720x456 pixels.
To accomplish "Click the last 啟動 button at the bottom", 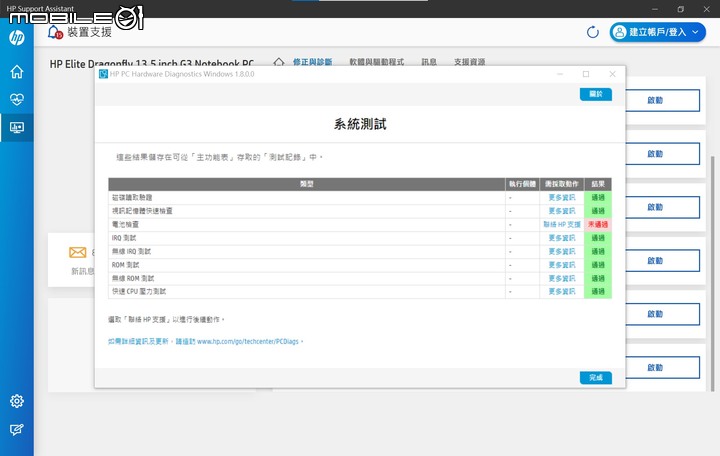I will (x=663, y=368).
